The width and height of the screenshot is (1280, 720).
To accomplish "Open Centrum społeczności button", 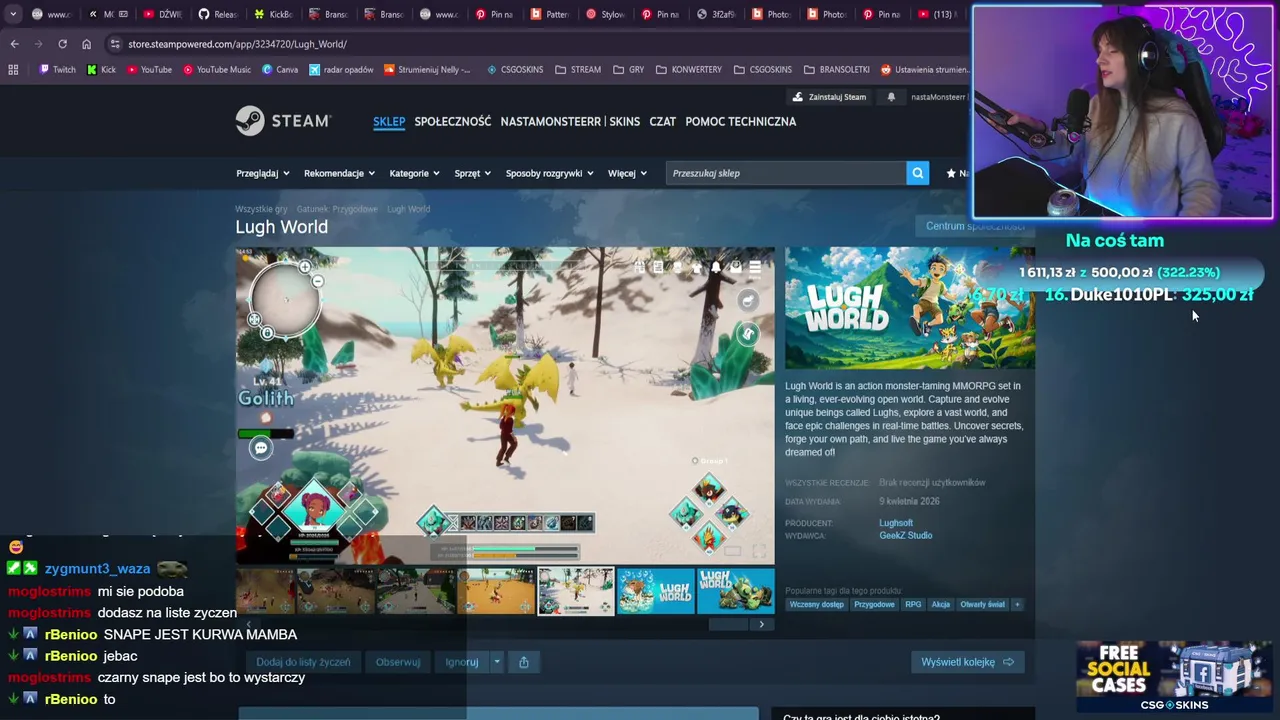I will [x=975, y=226].
